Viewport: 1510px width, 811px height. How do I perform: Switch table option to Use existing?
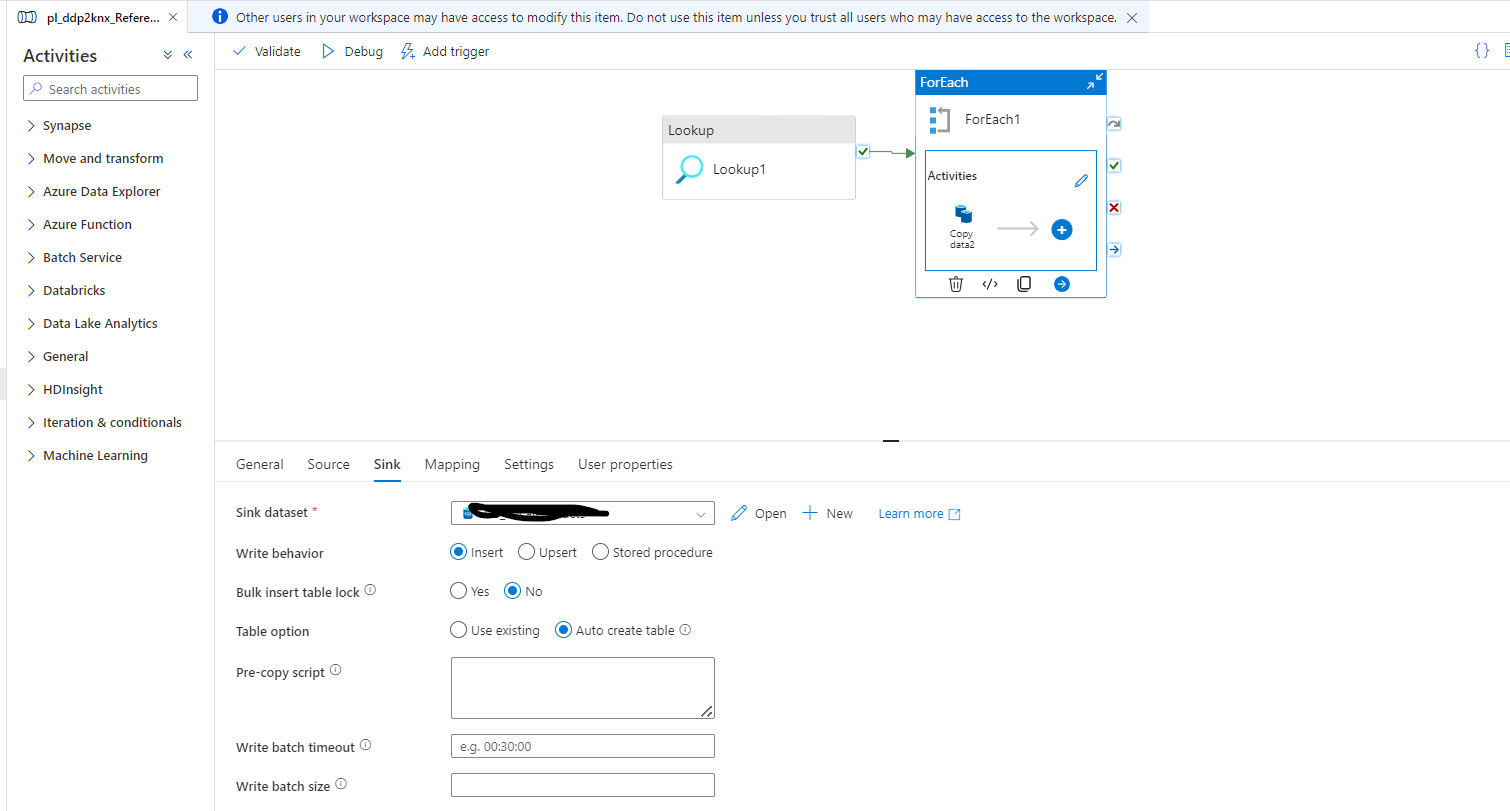point(458,629)
